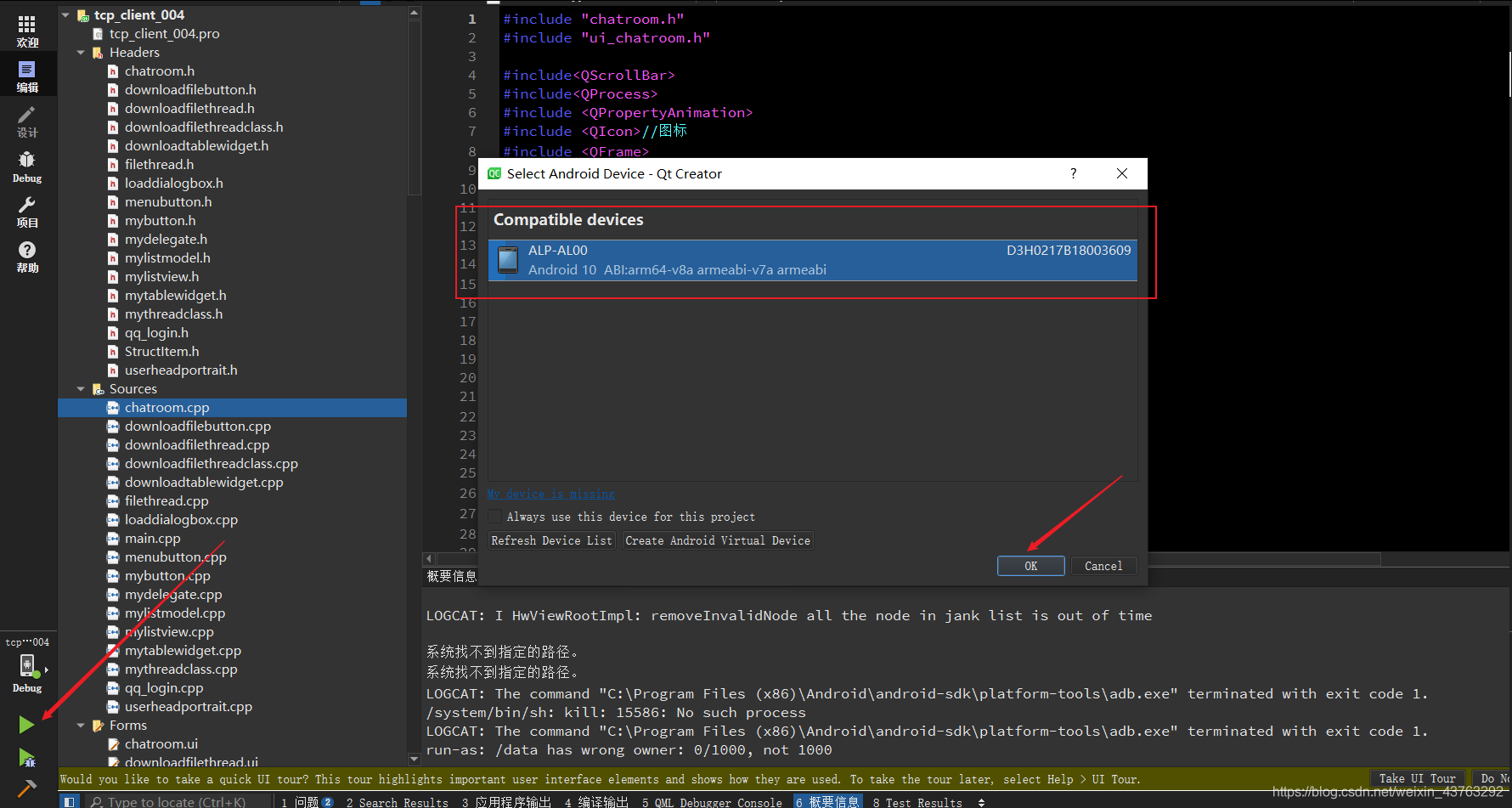
Task: Close the Select Android Device dialog
Action: pyautogui.click(x=1122, y=173)
